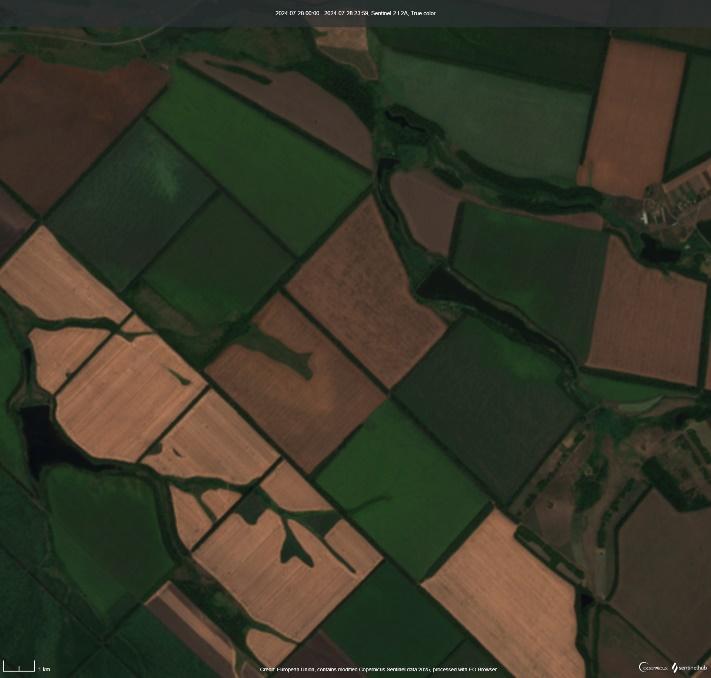Select the bright green field at bottom center
This screenshot has width=711, height=678.
click(398, 480)
